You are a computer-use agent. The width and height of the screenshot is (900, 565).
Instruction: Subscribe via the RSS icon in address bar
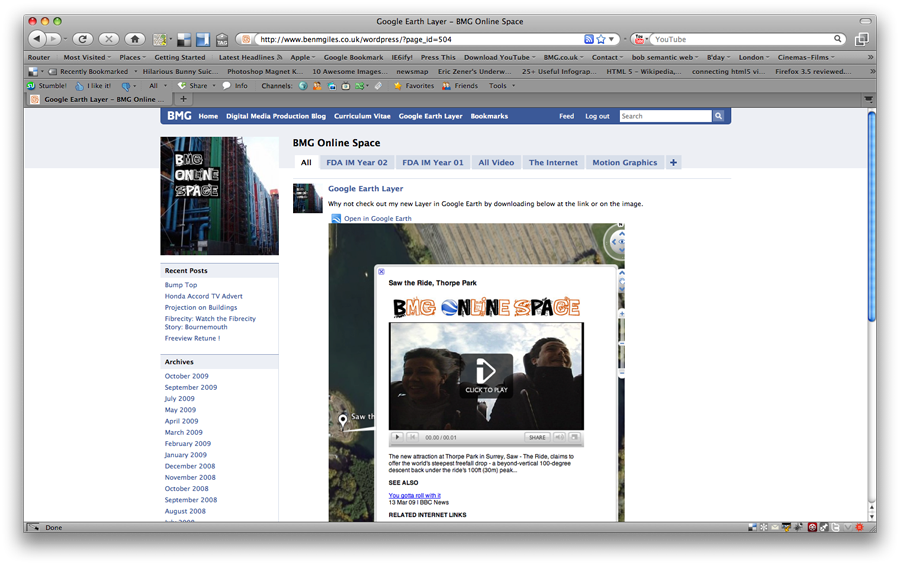pos(589,39)
